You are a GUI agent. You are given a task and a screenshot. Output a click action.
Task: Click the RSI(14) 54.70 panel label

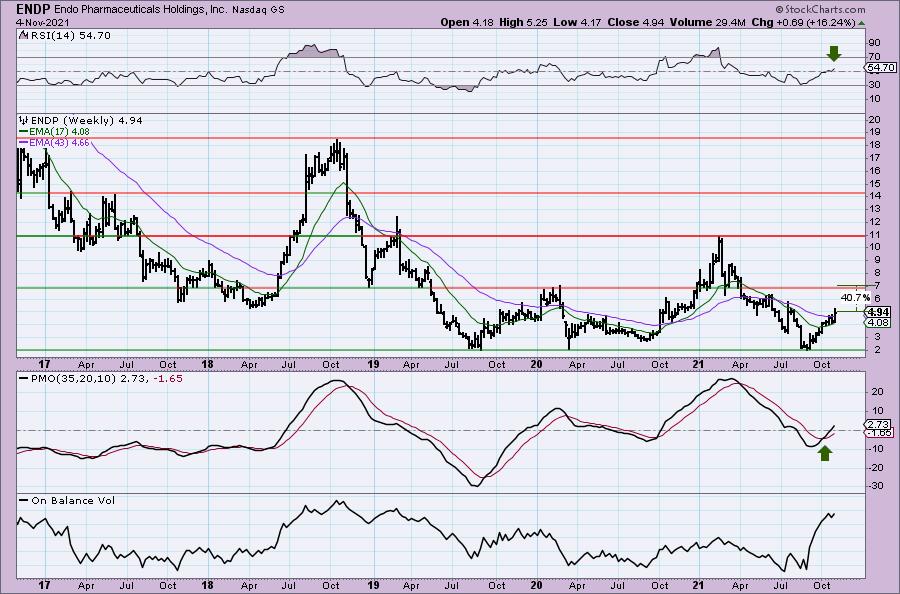[x=70, y=36]
